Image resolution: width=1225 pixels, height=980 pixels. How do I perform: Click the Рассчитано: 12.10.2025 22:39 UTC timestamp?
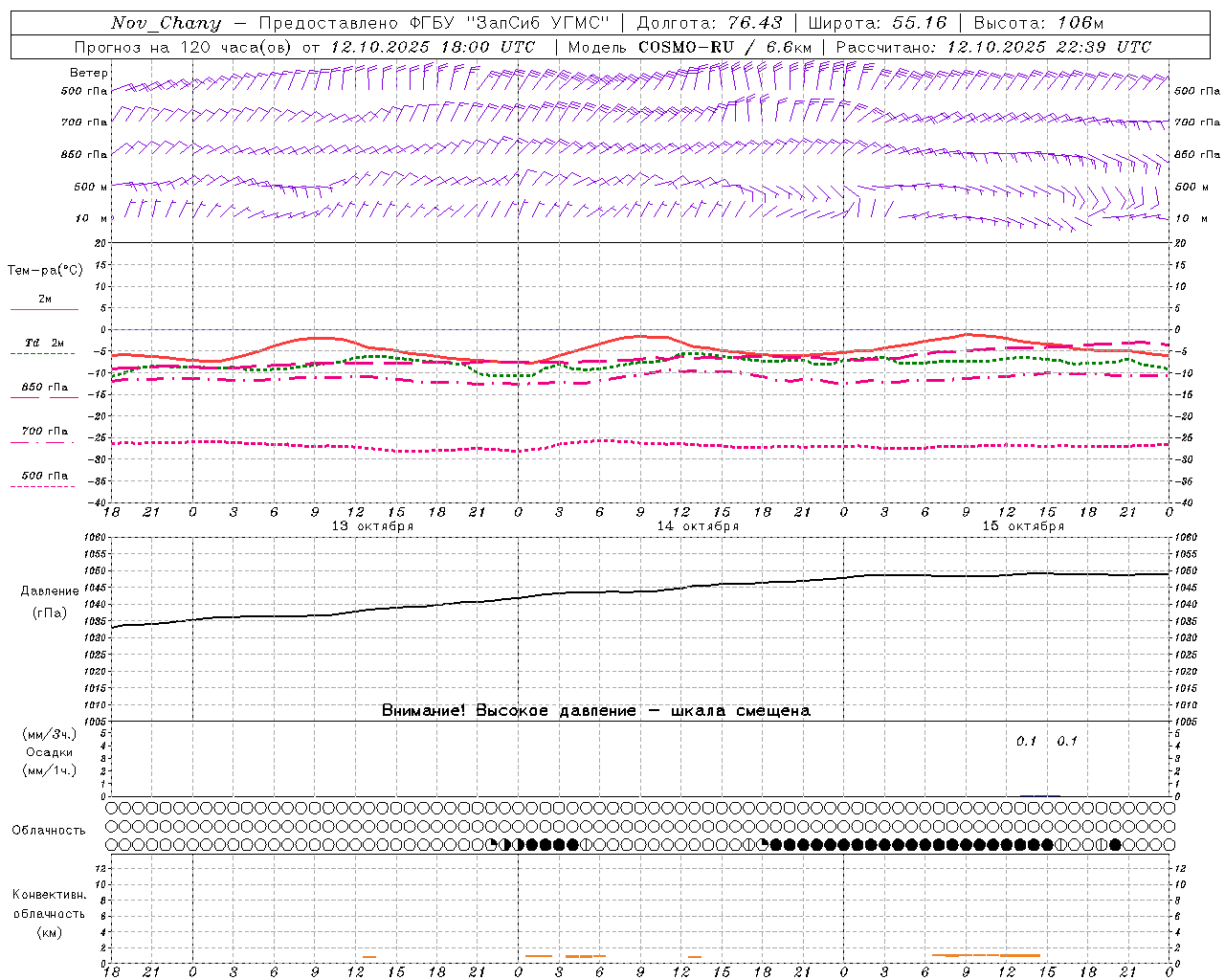(993, 47)
